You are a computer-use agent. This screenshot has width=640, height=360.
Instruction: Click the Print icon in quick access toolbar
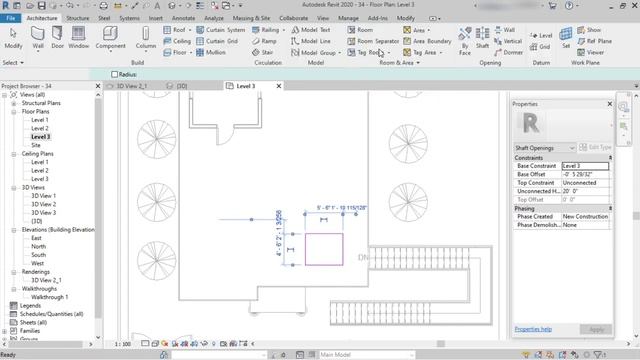pos(104,6)
